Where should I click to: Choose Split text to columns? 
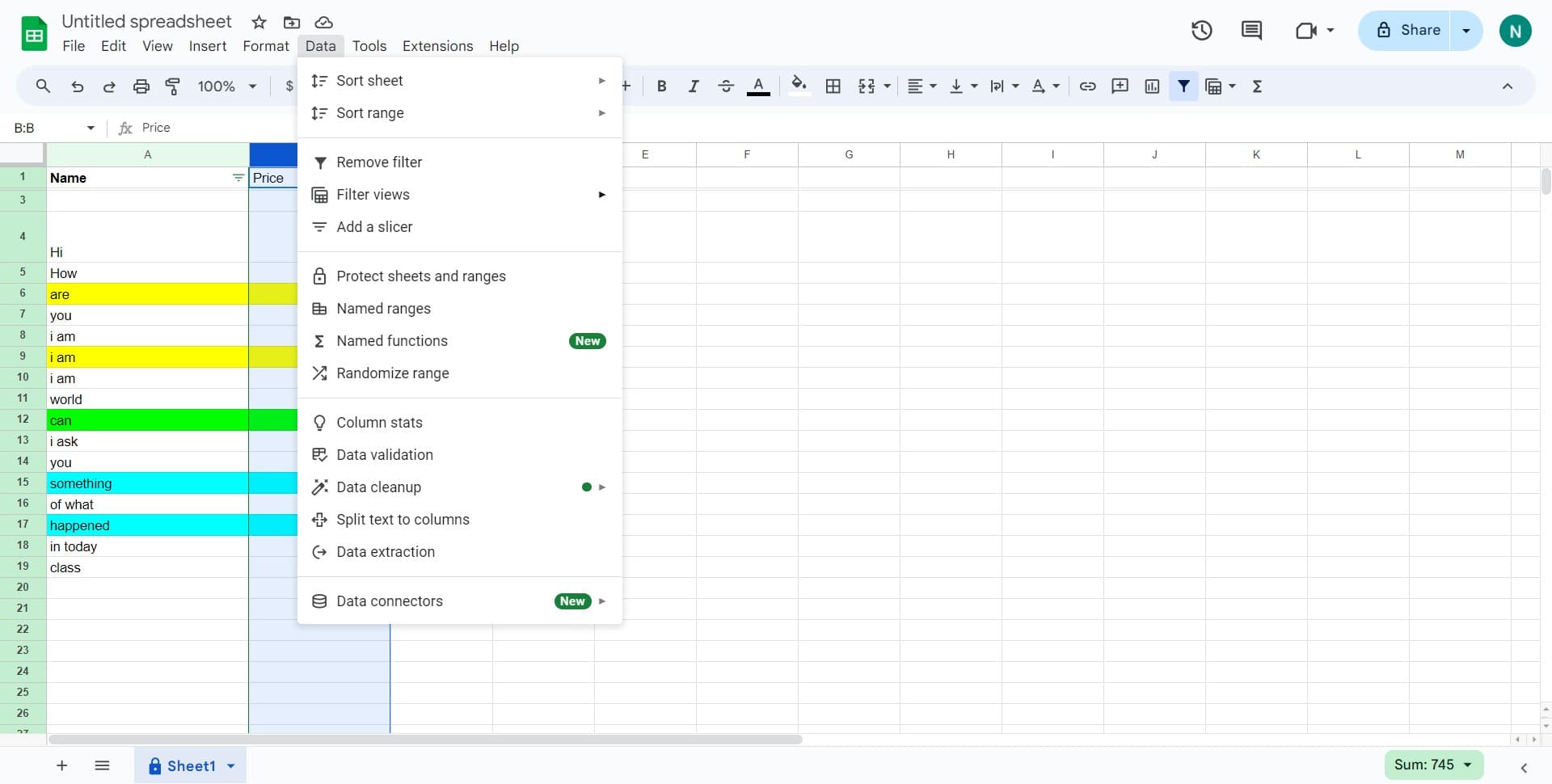pos(403,519)
